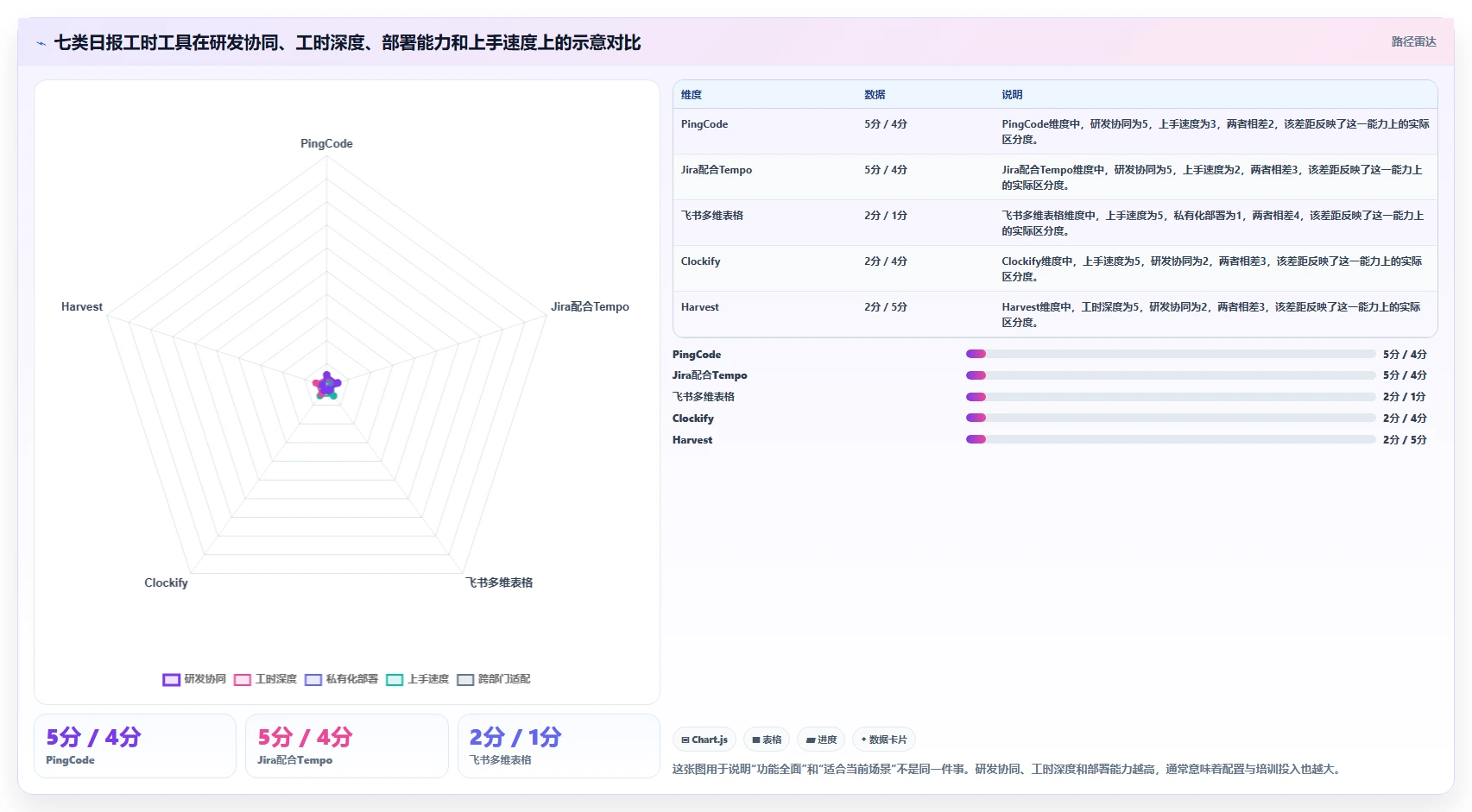The image size is (1472, 812).
Task: Click the Jira配合Tempo 5分 / 4分 summary card
Action: tap(347, 746)
